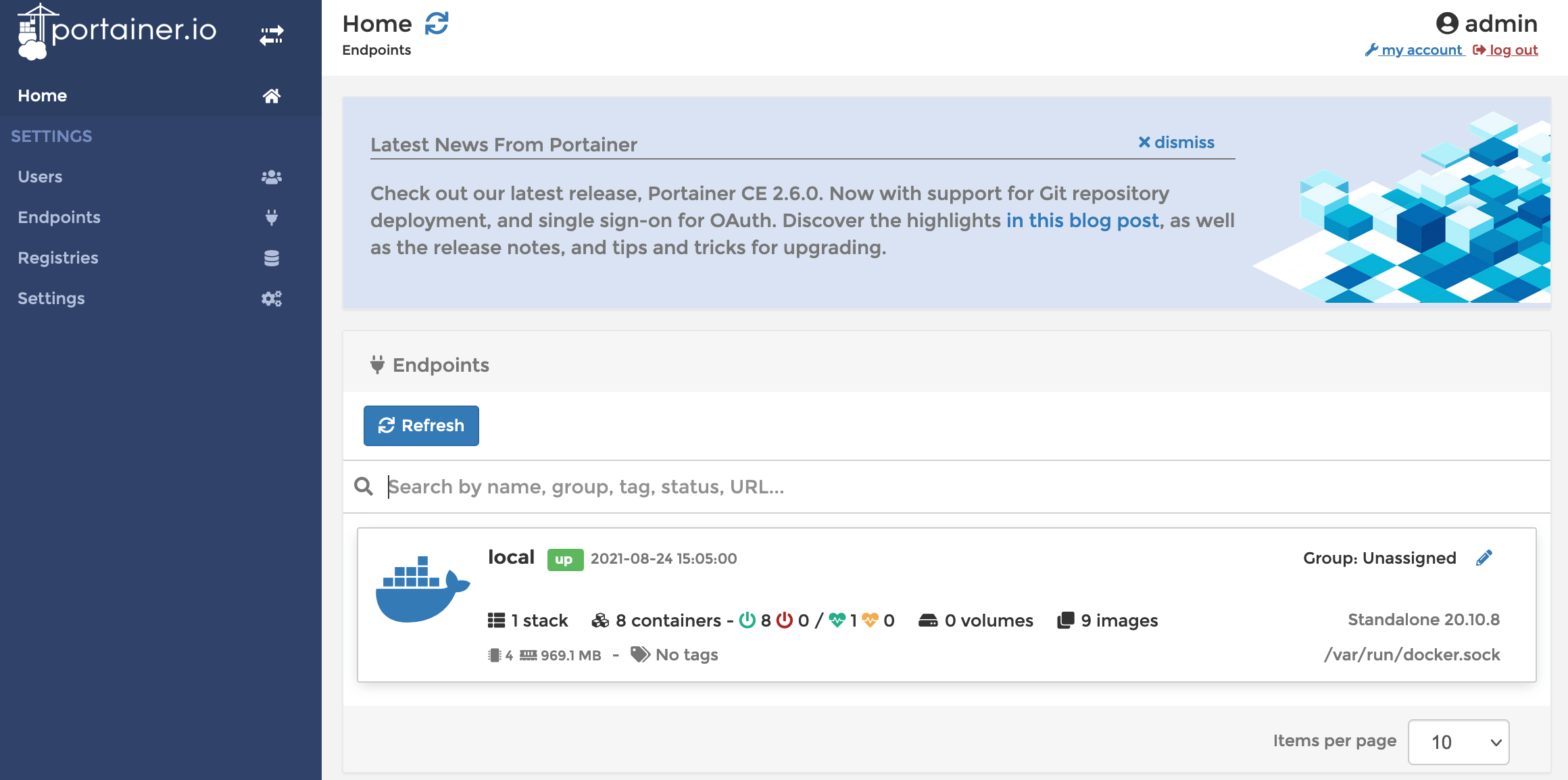Click the SETTINGS section label in sidebar
Viewport: 1568px width, 780px height.
point(51,137)
